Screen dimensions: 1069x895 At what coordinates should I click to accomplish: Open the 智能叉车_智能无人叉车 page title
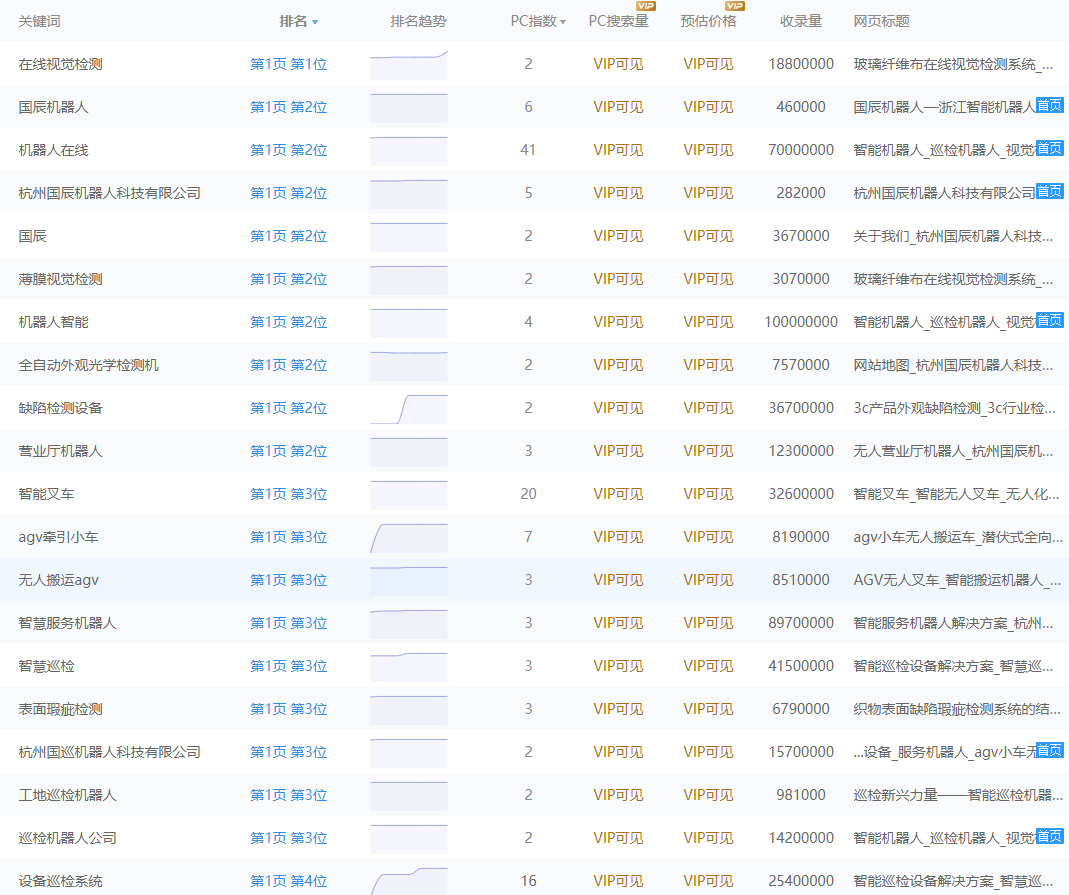coord(956,494)
